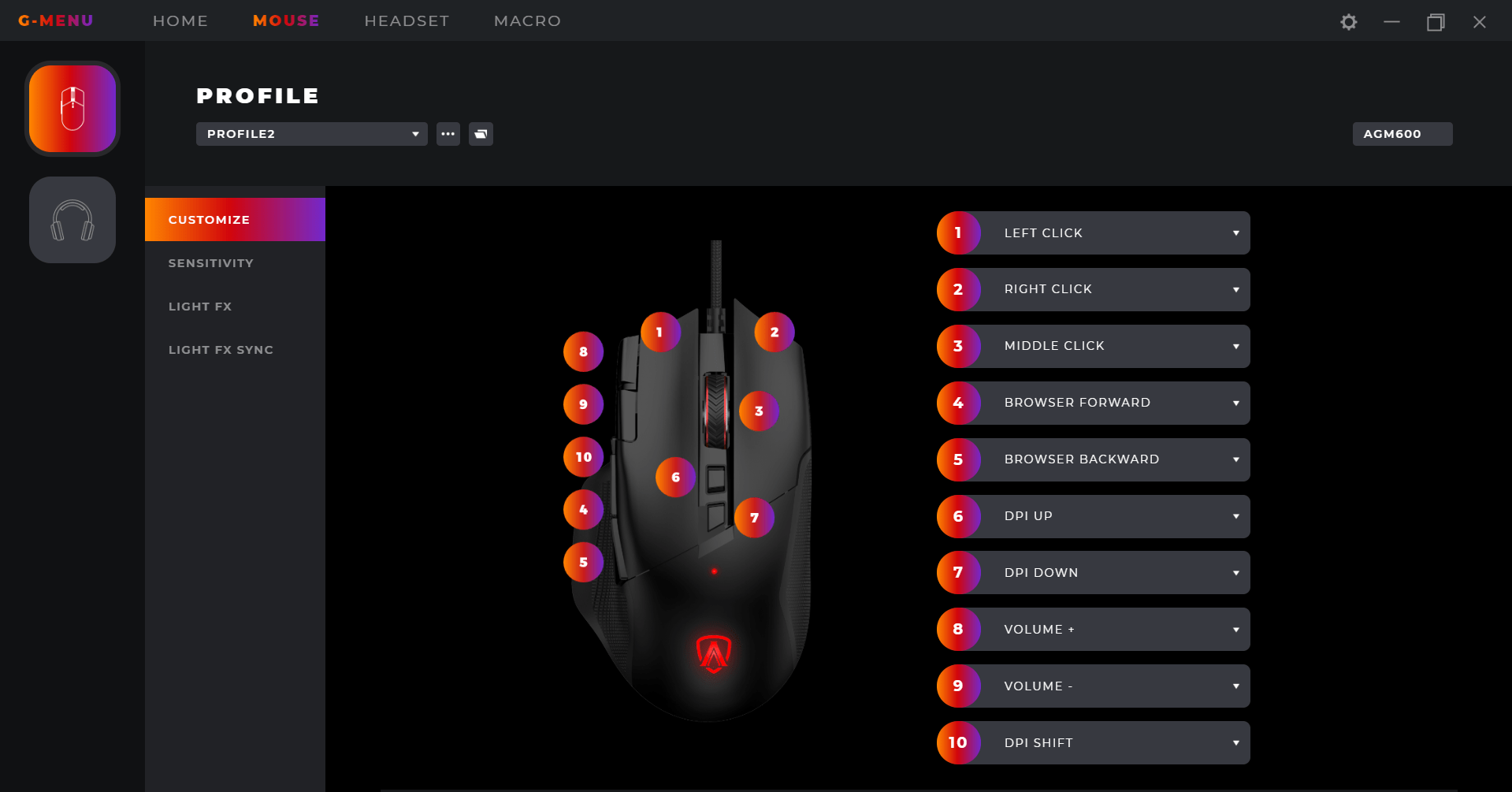Open the DPI SHIFT assignment dropdown
Screen dimensions: 1512x792
[x=1094, y=742]
